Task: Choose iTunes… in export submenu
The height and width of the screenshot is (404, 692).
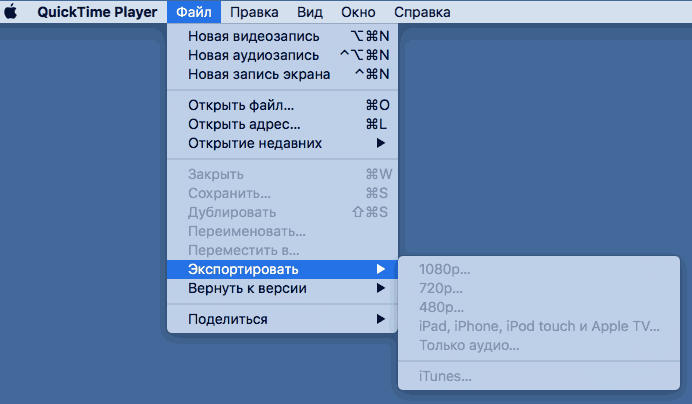Action: [539, 376]
